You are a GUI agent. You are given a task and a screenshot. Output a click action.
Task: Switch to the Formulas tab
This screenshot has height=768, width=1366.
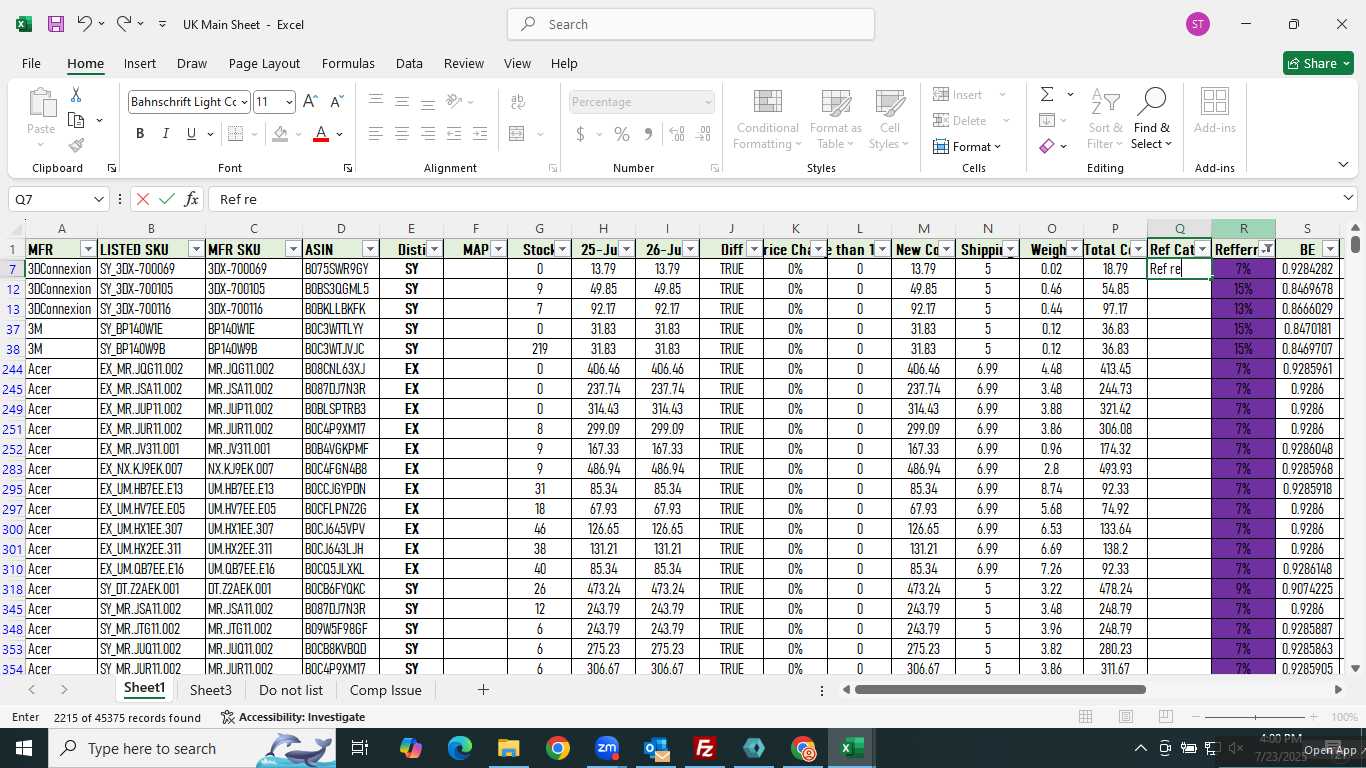[348, 63]
